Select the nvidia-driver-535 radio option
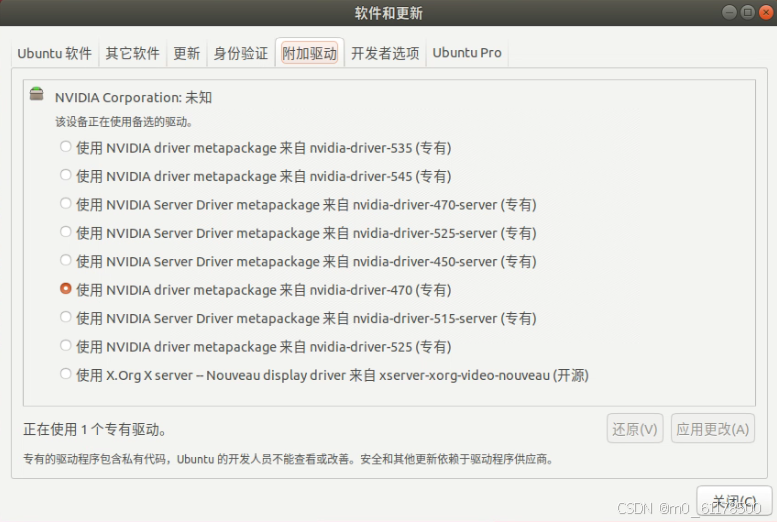The width and height of the screenshot is (777, 522). click(65, 147)
